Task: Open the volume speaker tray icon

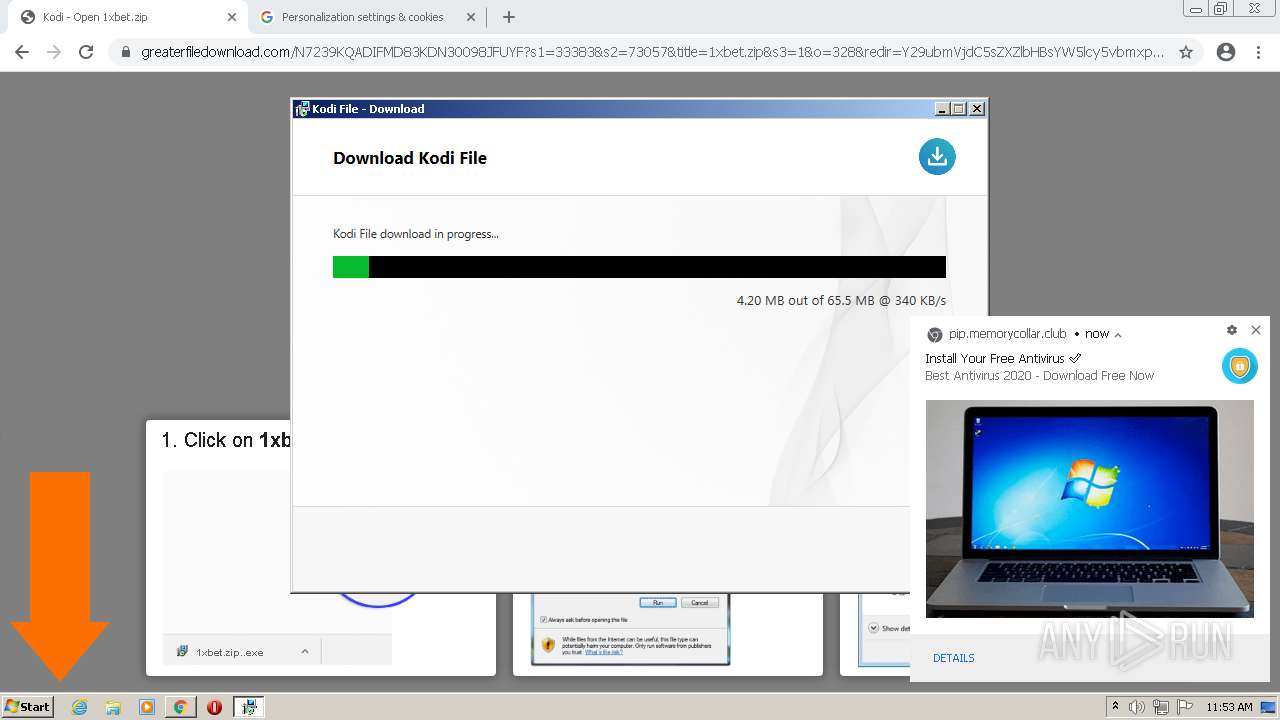Action: (x=1137, y=707)
